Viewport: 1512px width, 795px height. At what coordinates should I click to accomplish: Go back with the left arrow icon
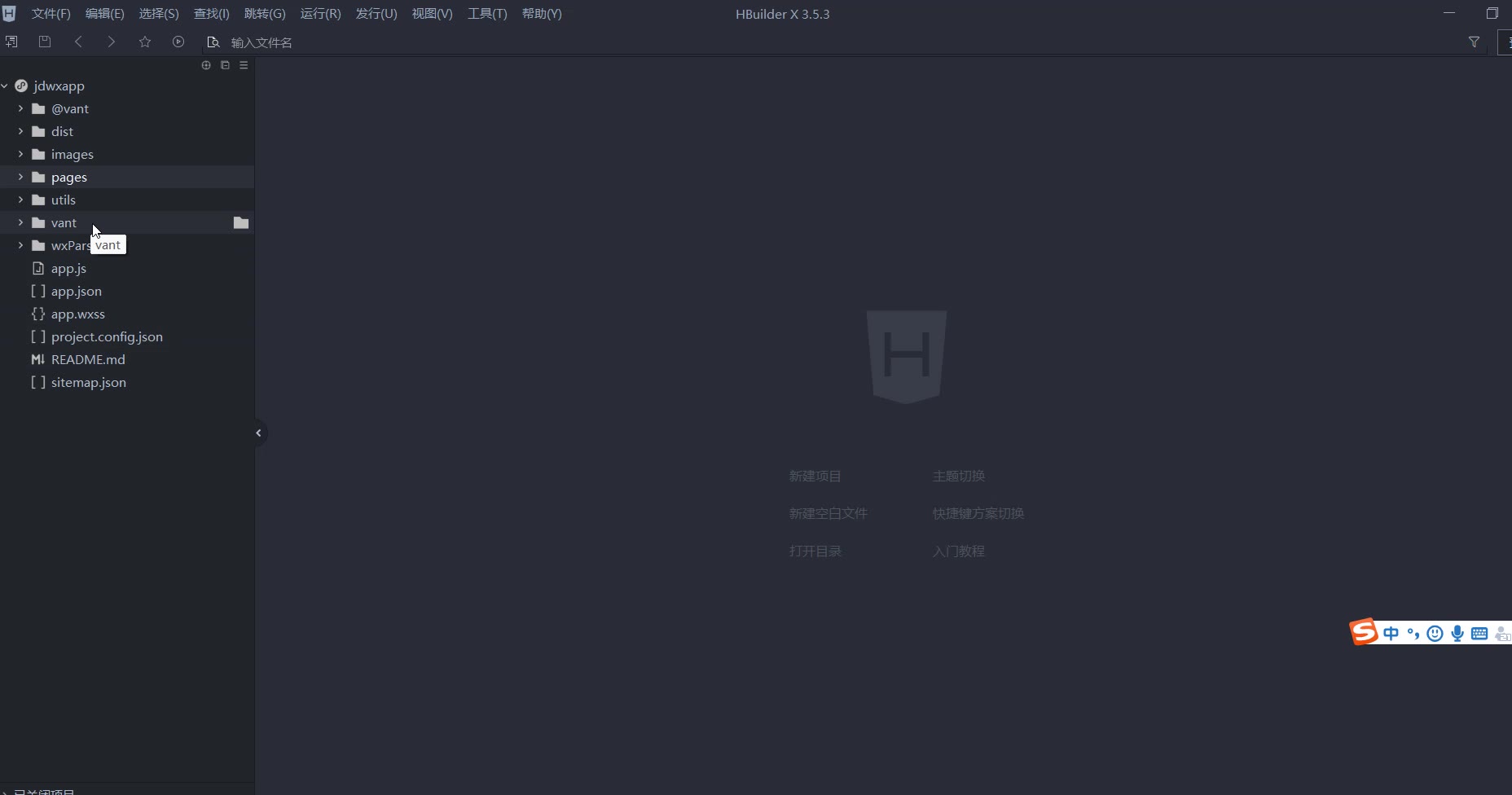coord(78,42)
